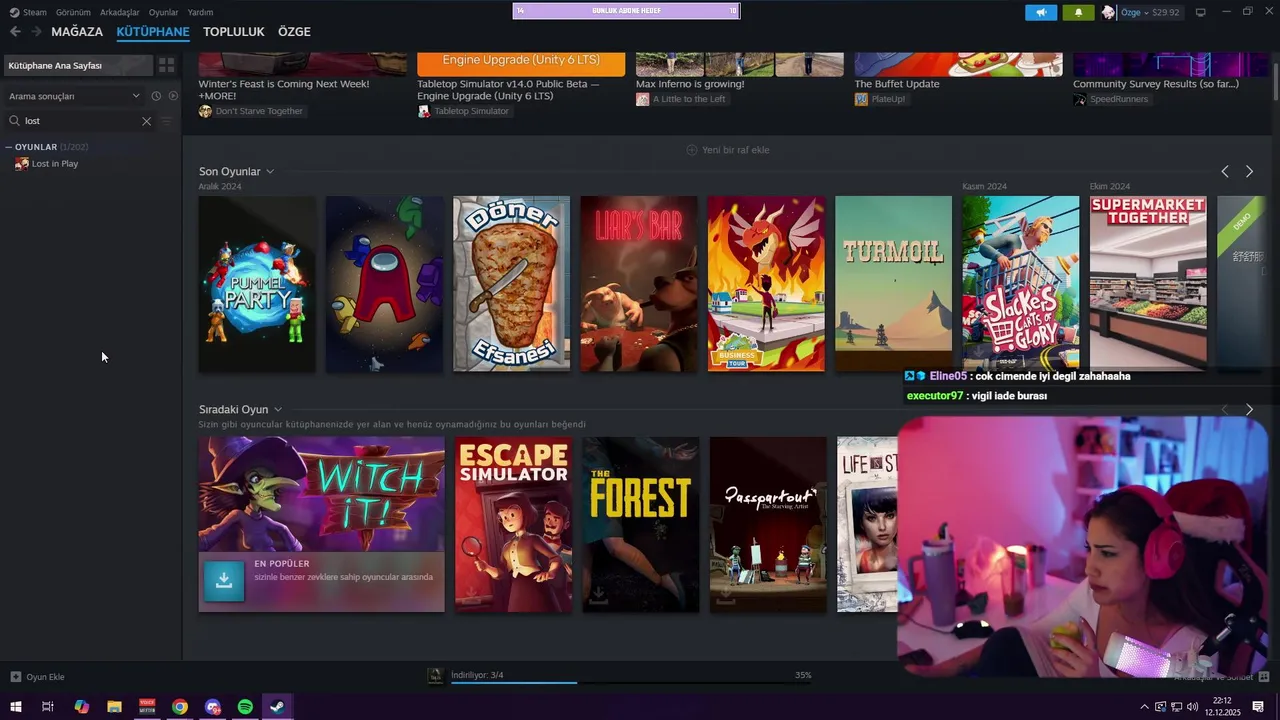1280x720 pixels.
Task: Open The Buffet Update news link
Action: [x=897, y=84]
